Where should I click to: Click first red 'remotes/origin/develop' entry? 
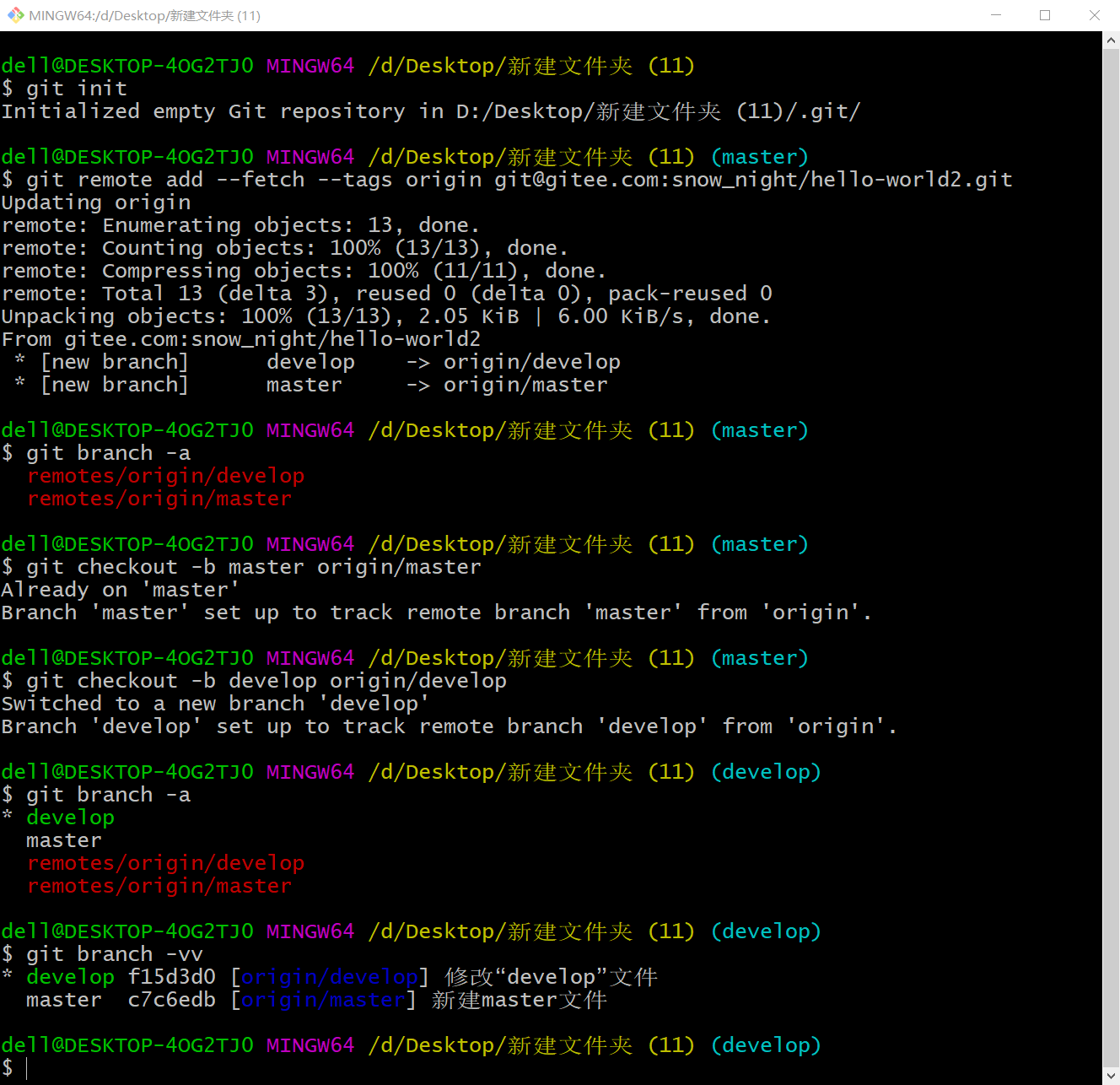click(x=165, y=476)
